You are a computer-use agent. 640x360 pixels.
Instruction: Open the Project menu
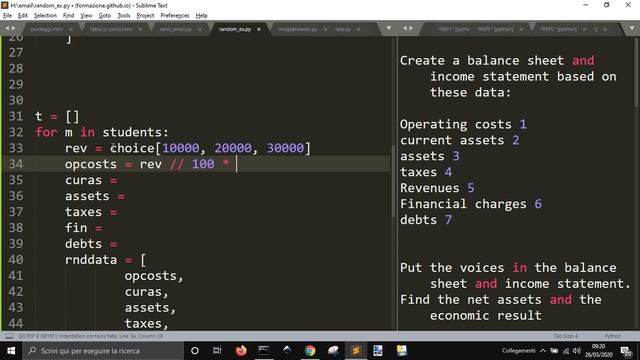[x=145, y=16]
